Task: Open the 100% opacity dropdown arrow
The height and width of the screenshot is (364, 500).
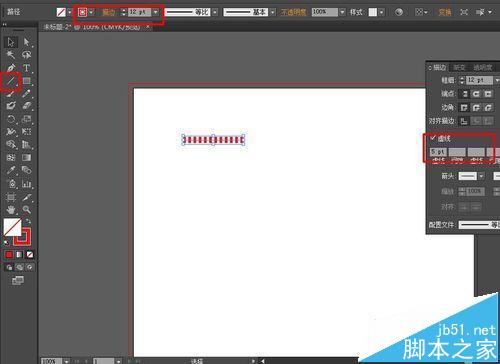Action: pyautogui.click(x=342, y=12)
